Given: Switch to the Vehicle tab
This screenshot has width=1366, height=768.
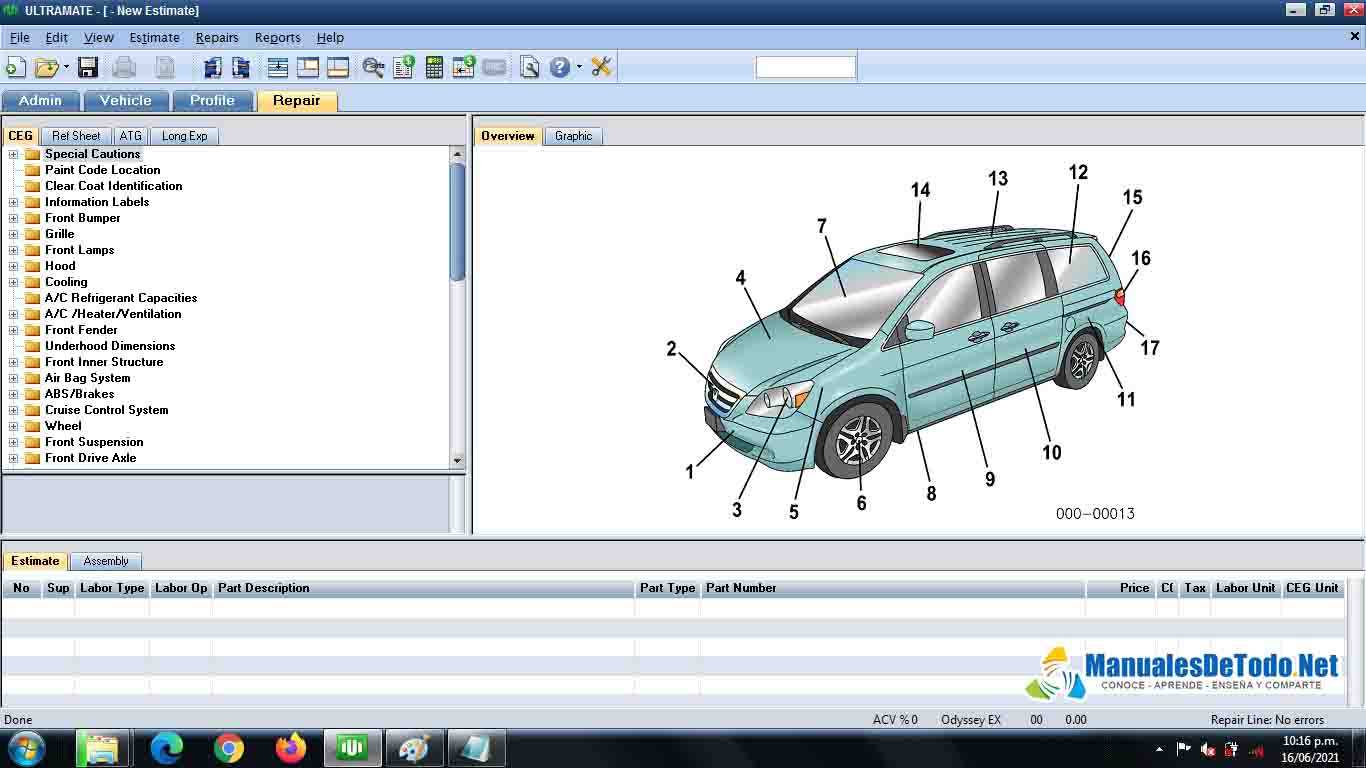Looking at the screenshot, I should tap(125, 100).
